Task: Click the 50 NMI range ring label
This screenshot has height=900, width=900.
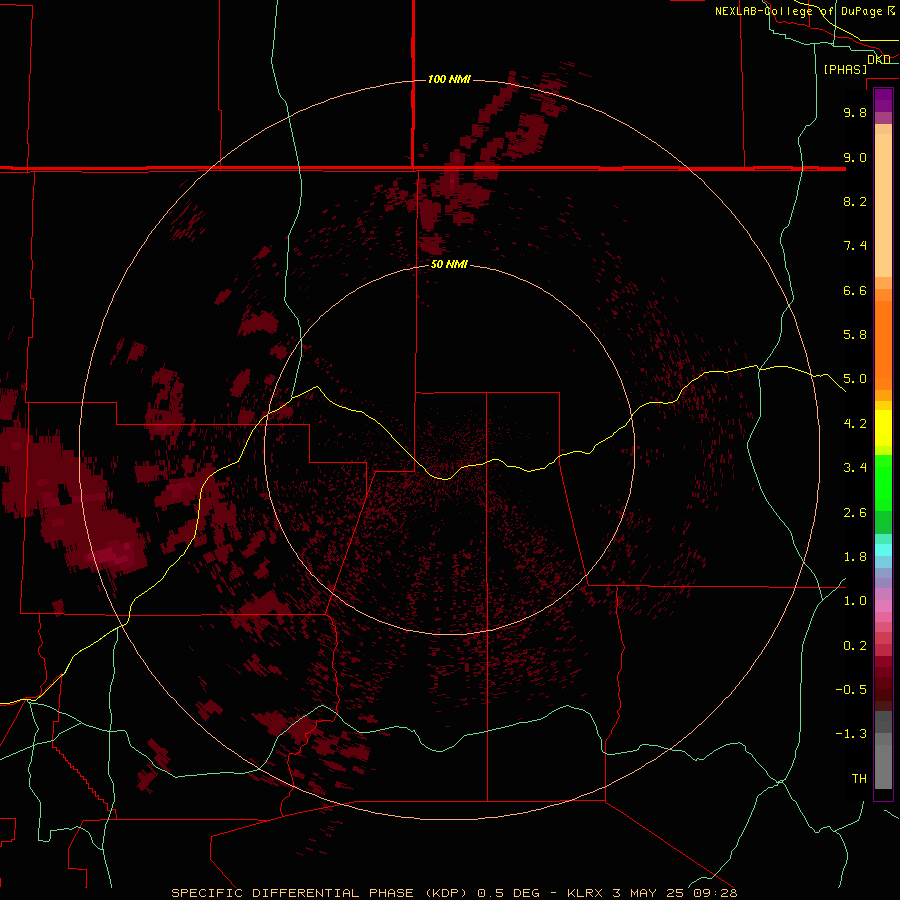Action: pyautogui.click(x=449, y=265)
